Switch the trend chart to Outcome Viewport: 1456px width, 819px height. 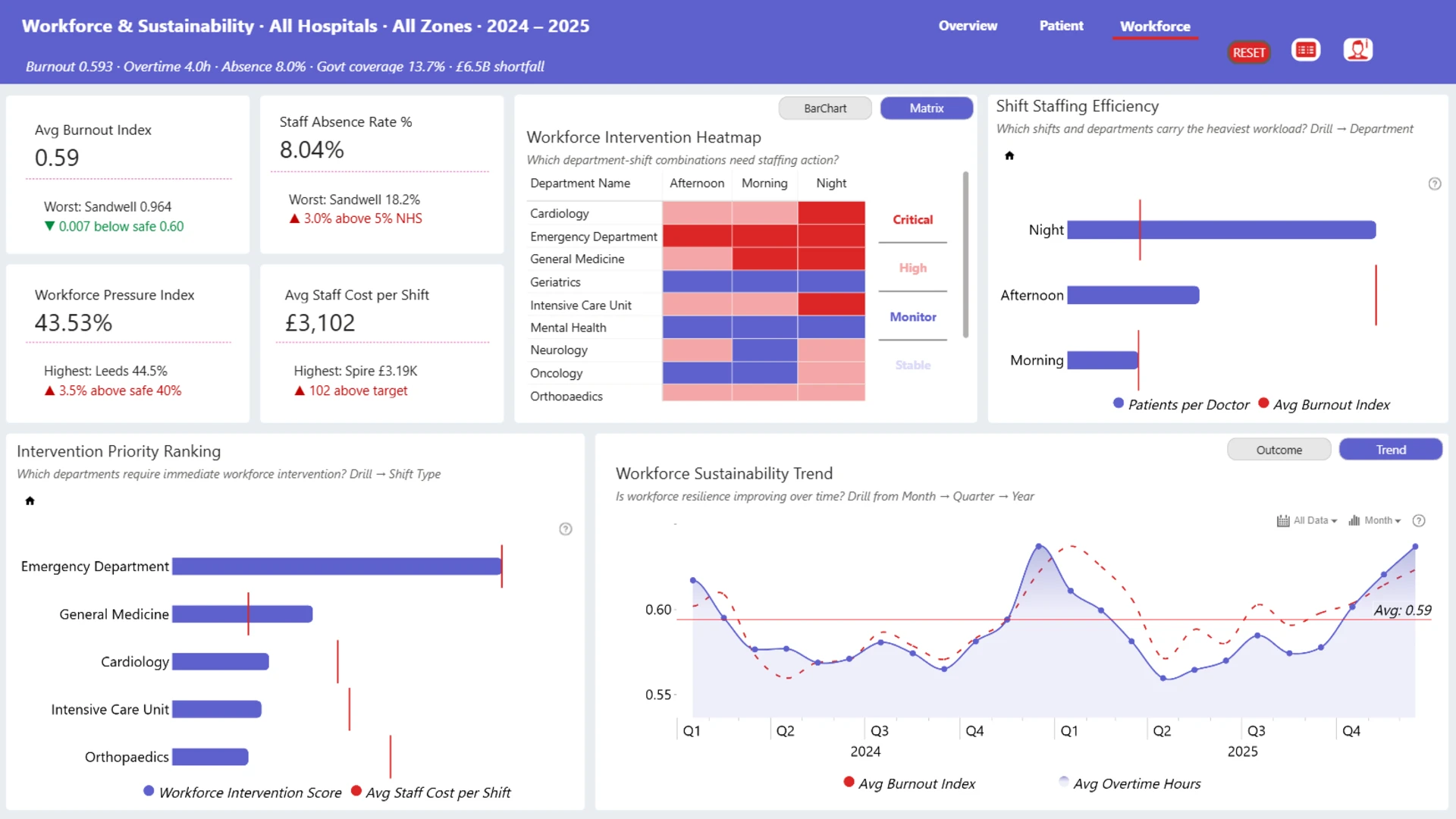1279,450
